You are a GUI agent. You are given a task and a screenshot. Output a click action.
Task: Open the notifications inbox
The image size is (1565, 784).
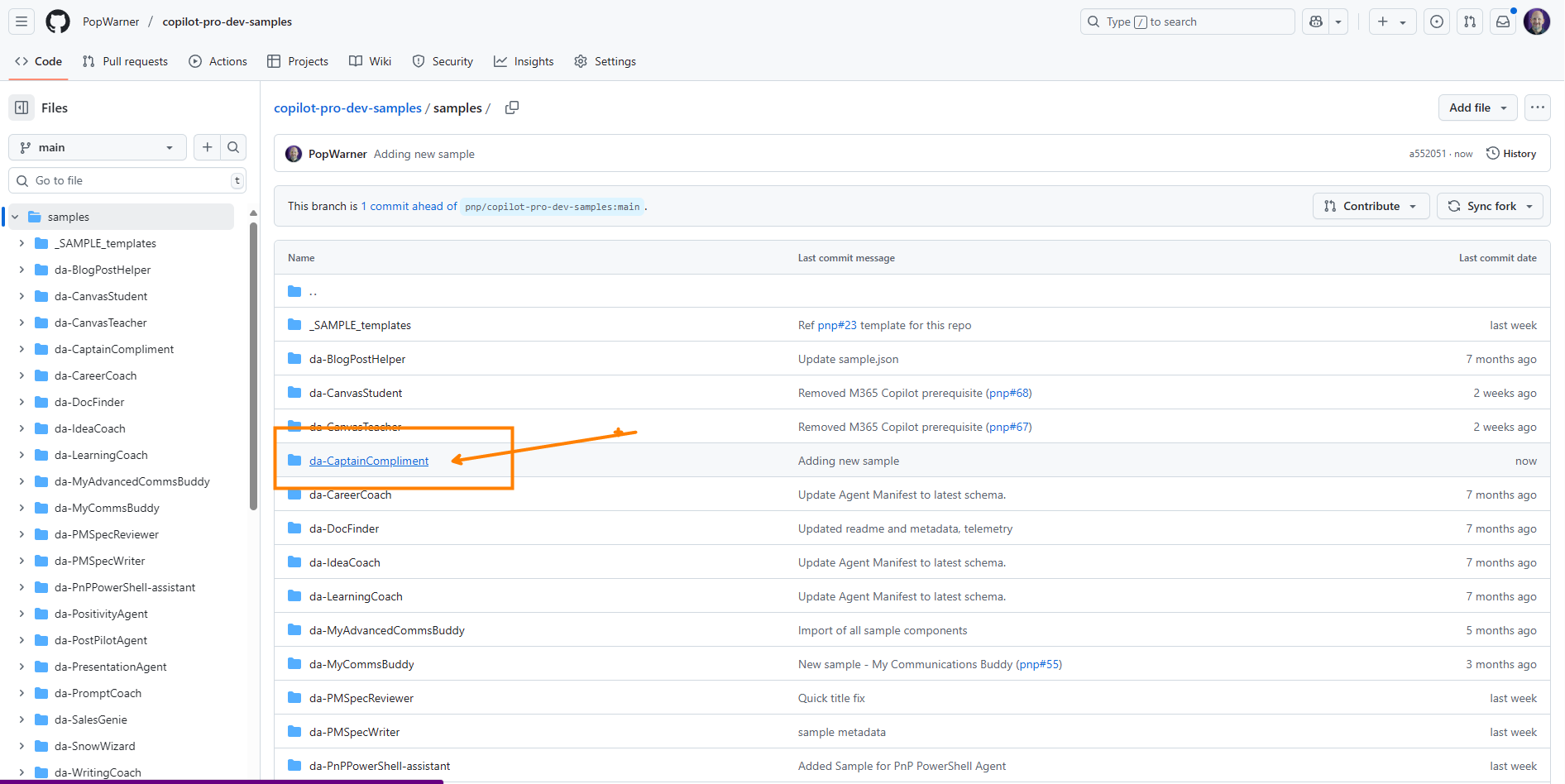point(1503,22)
